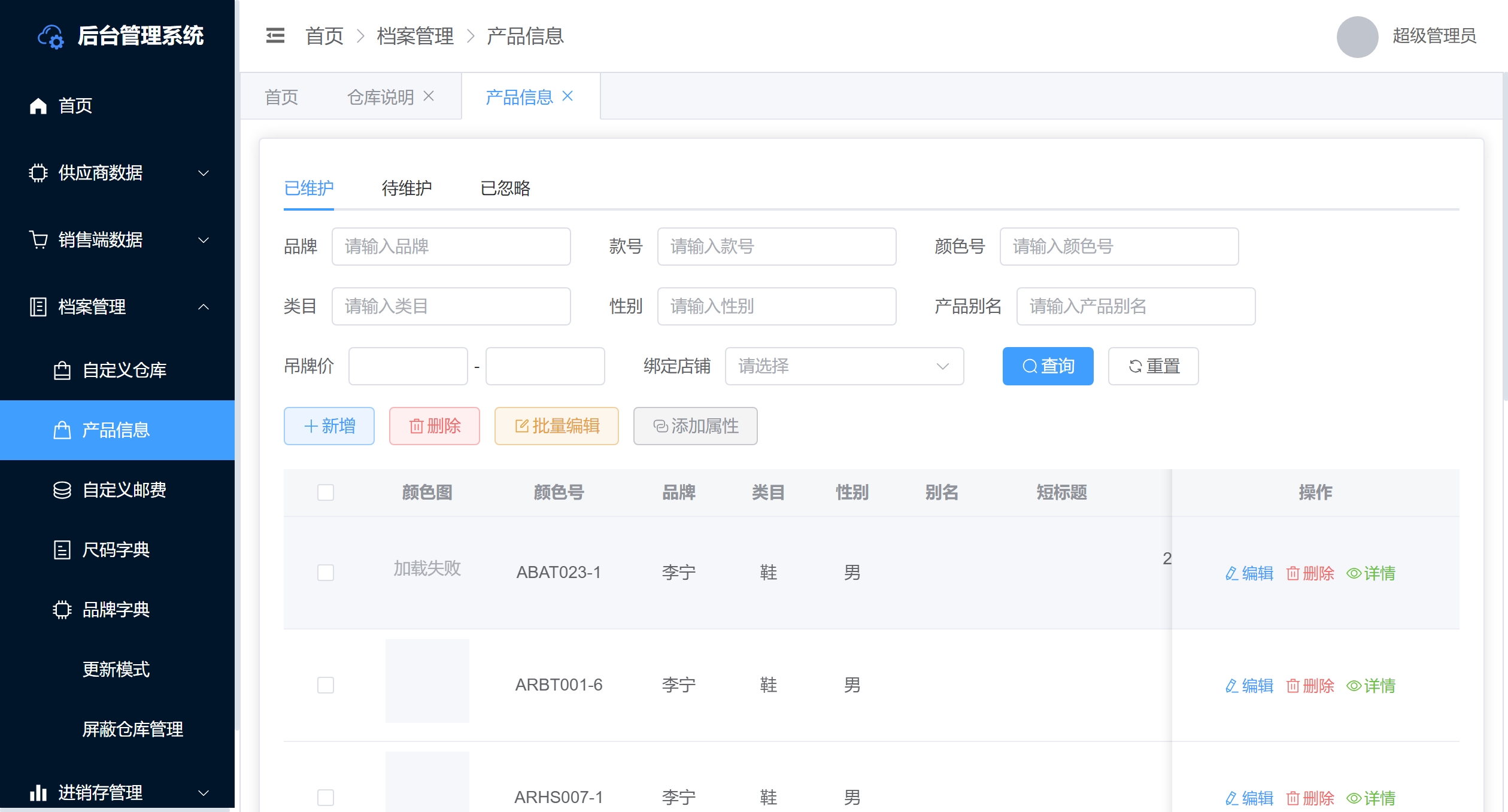Check the ABAT023-1 row checkbox
Viewport: 1508px width, 812px height.
point(326,573)
